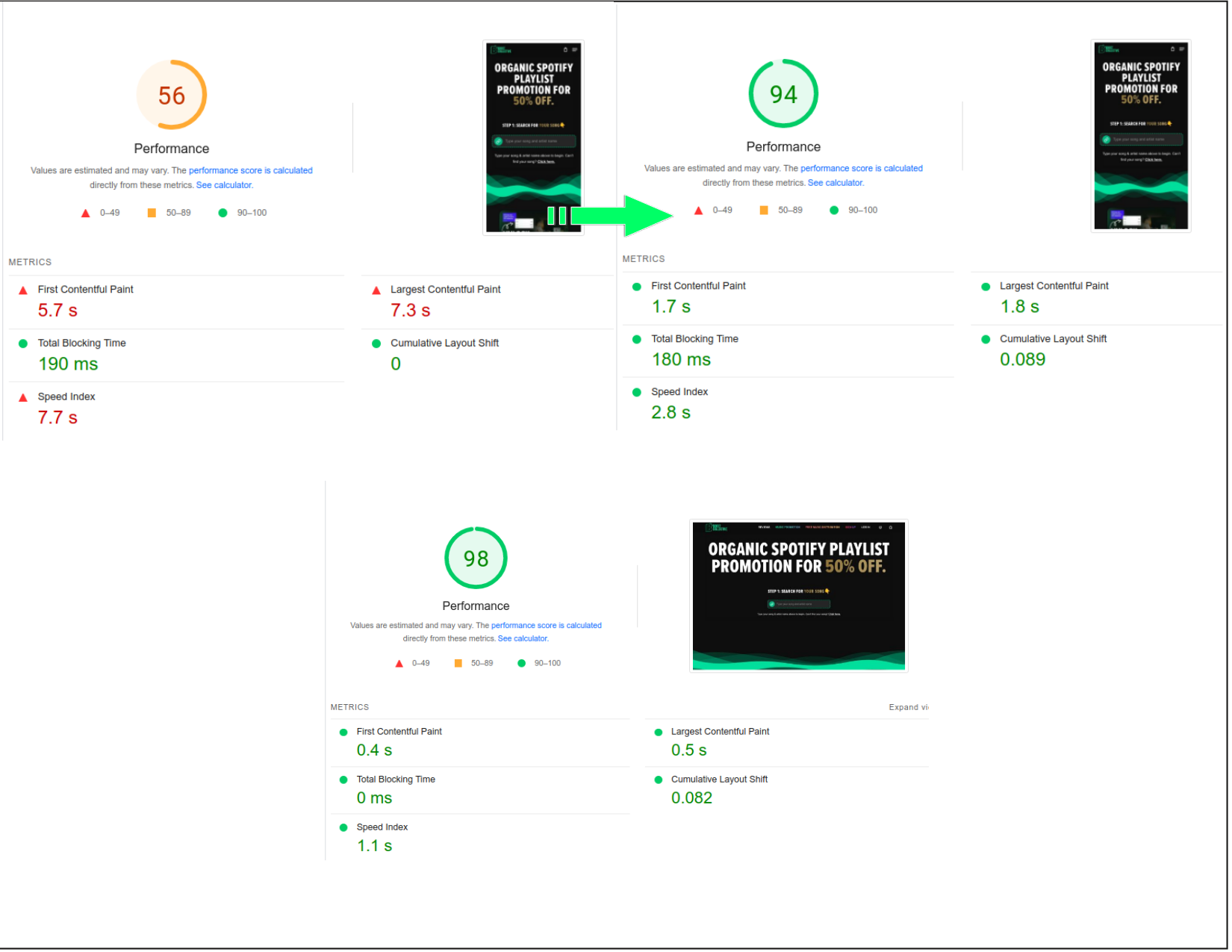Screen dimensions: 1232x952
Task: Click red triangle beside Largest Contentful Paint 7.3 s
Action: click(x=376, y=290)
